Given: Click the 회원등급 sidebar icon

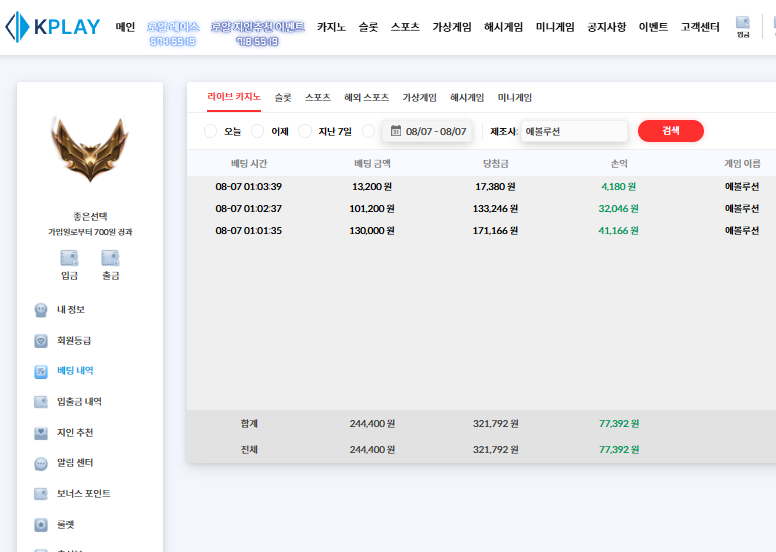Looking at the screenshot, I should pyautogui.click(x=41, y=341).
